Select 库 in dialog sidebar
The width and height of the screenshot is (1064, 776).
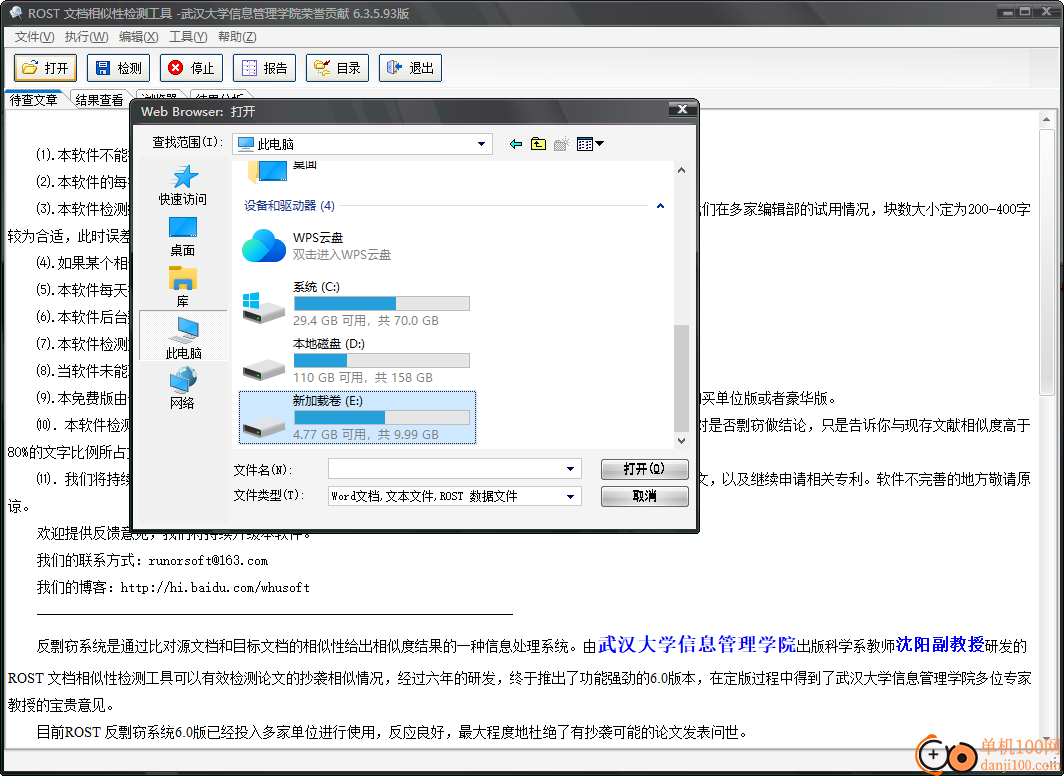click(183, 287)
